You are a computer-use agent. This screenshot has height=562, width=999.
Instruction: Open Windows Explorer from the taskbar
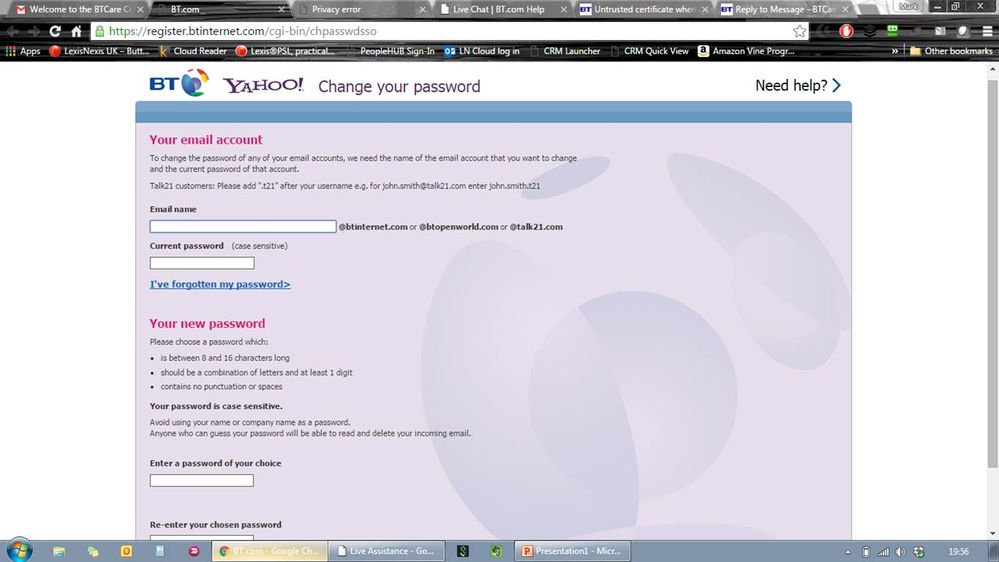(59, 551)
